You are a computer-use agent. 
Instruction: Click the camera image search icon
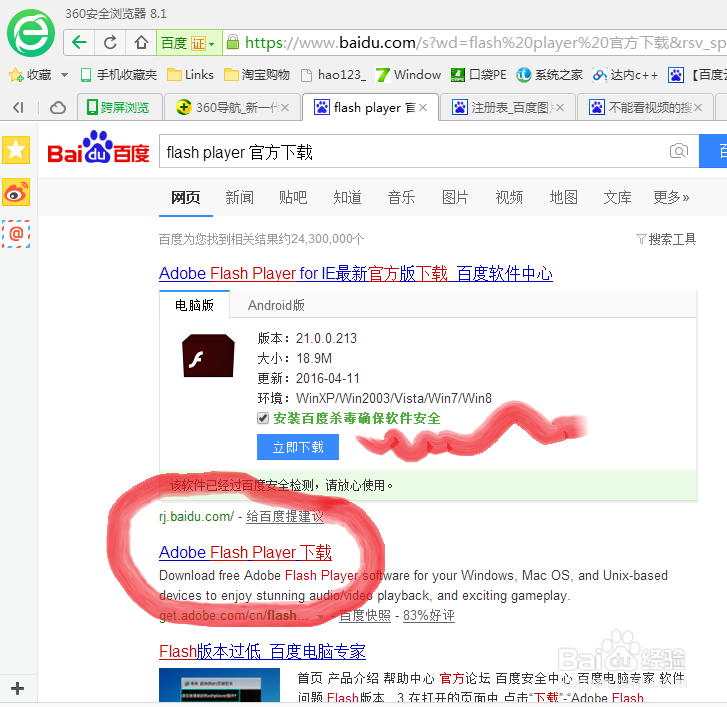click(x=679, y=151)
